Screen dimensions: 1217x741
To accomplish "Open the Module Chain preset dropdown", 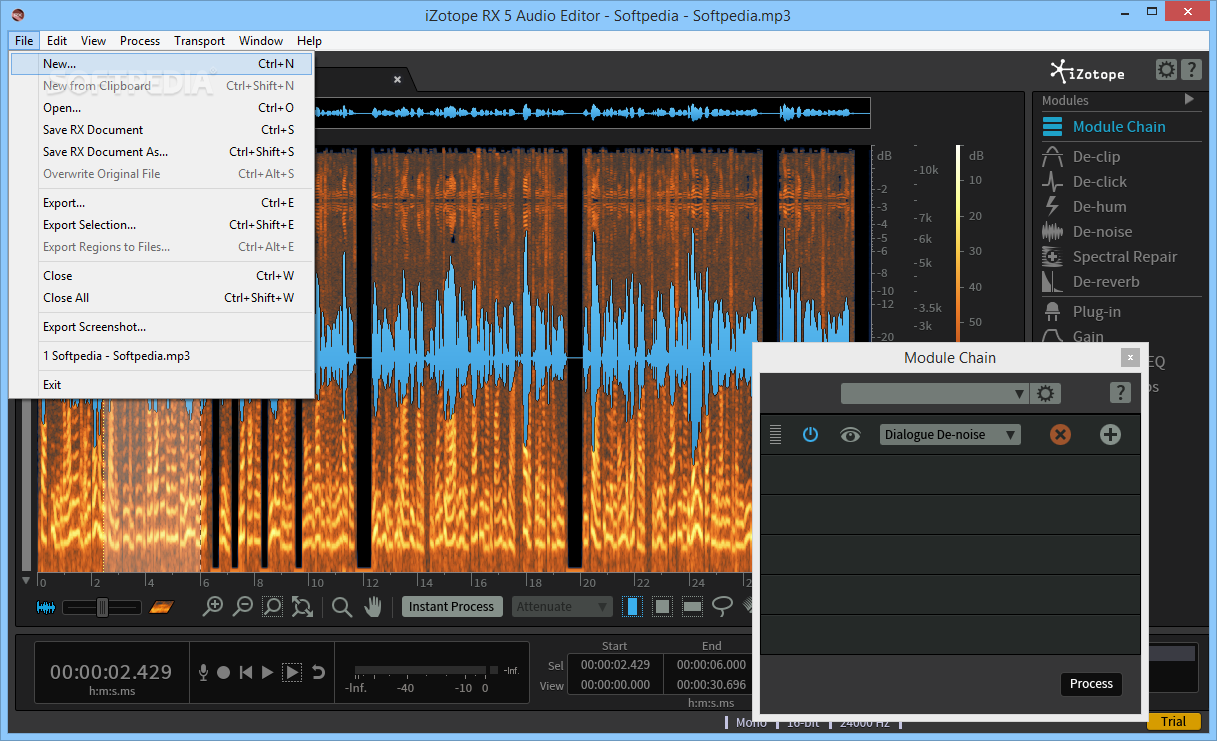I will [x=935, y=394].
